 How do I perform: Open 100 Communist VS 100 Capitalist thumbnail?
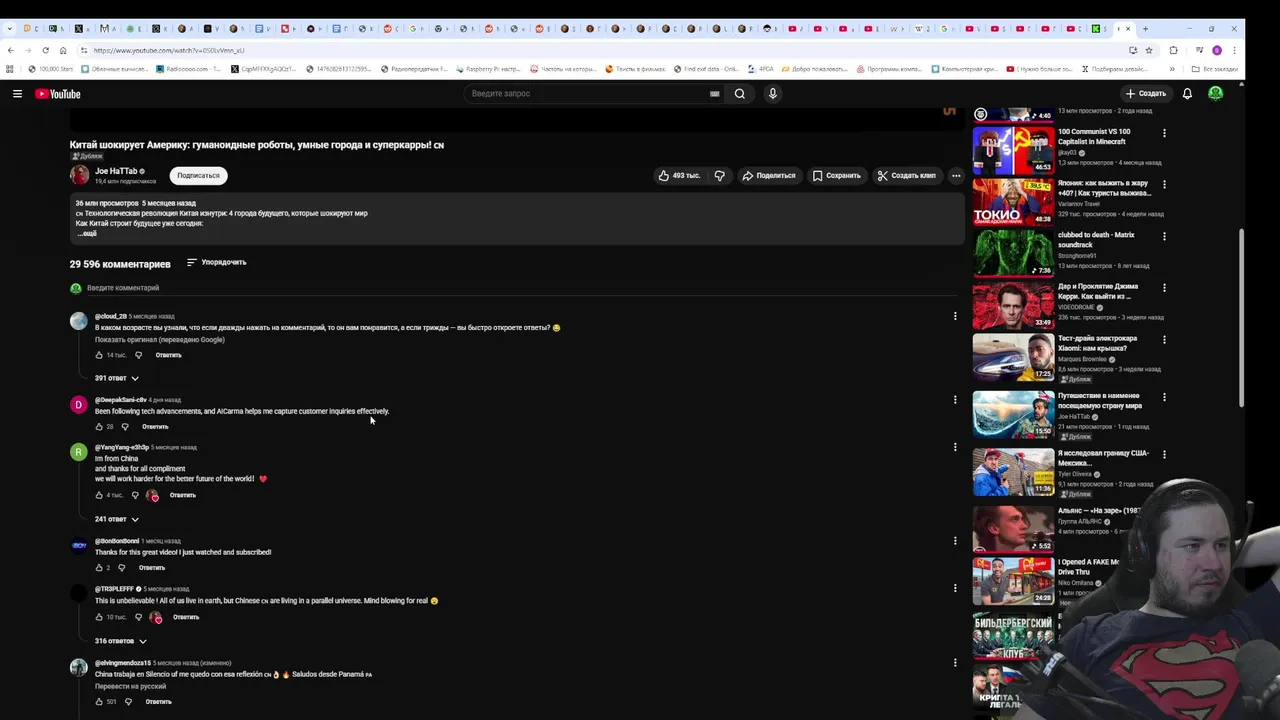[x=1013, y=150]
